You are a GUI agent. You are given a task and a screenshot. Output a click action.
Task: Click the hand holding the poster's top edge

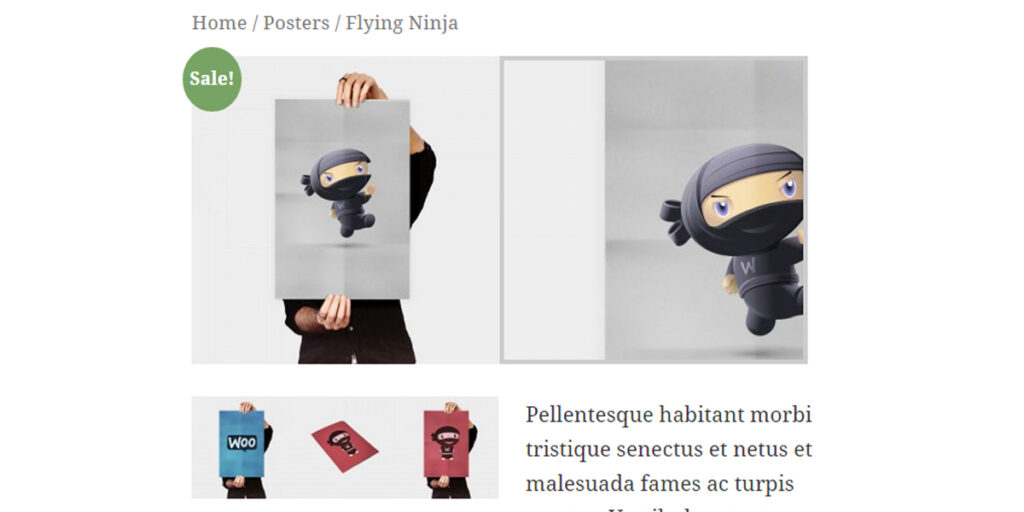357,89
